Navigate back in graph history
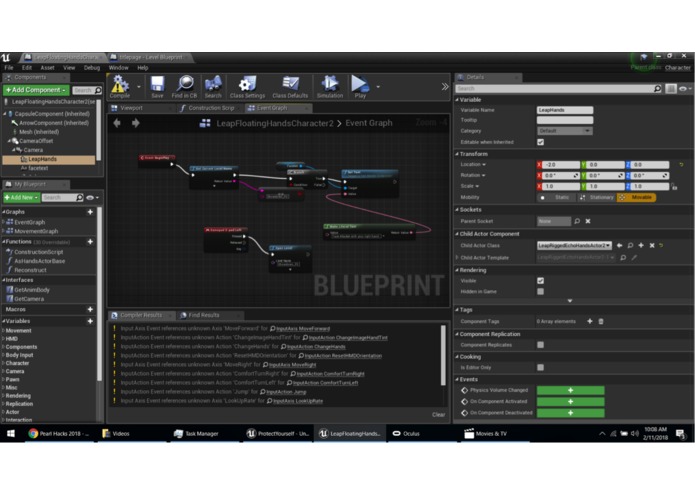 point(117,123)
